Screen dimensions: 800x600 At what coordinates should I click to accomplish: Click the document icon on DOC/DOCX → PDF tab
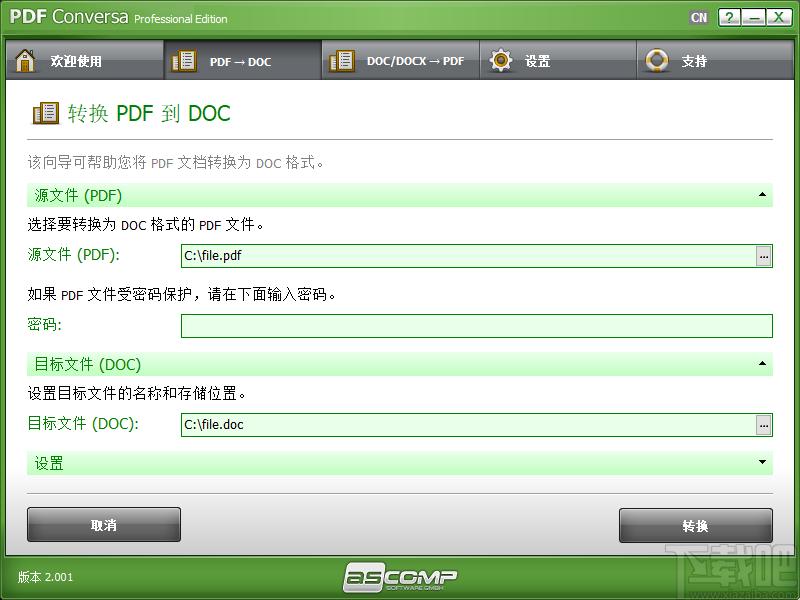pos(342,61)
